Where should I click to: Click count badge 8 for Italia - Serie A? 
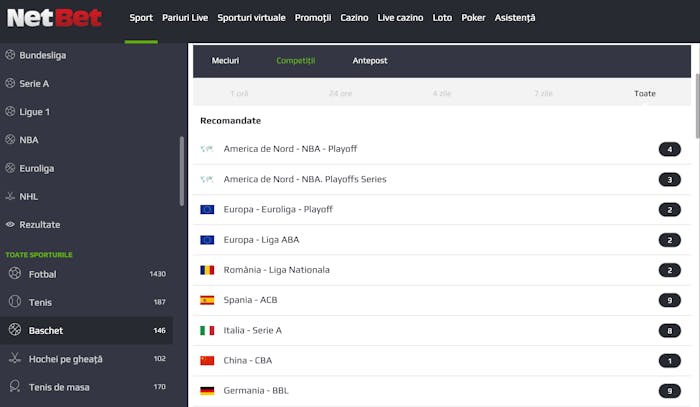tap(669, 331)
